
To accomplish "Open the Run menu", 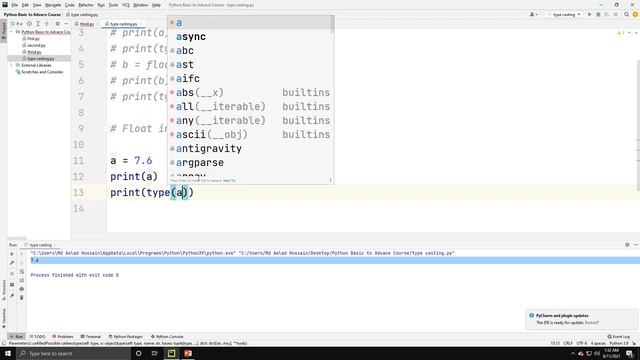I will (101, 5).
